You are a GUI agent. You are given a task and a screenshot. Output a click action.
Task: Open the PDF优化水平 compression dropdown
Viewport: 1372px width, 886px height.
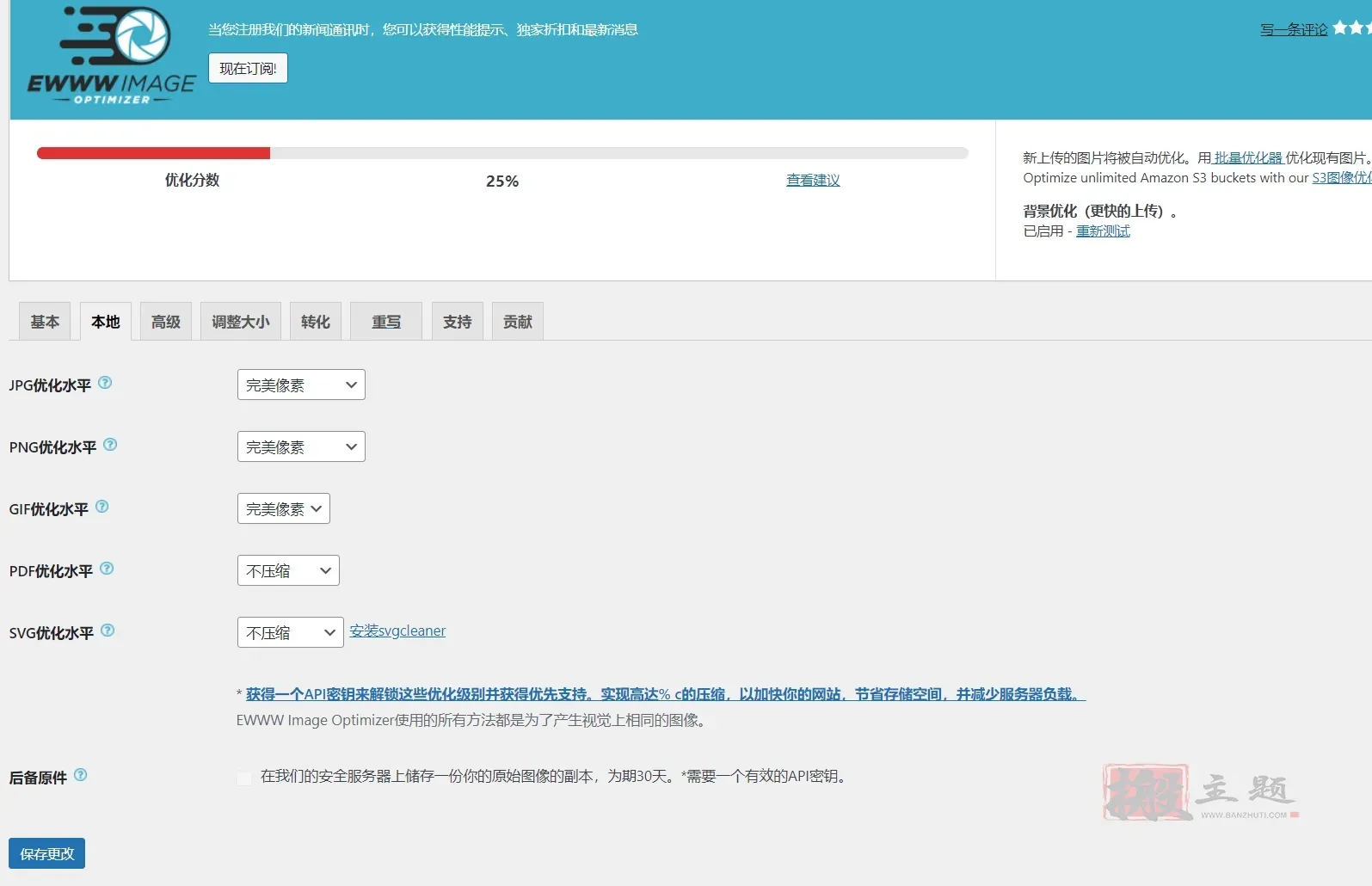[288, 571]
